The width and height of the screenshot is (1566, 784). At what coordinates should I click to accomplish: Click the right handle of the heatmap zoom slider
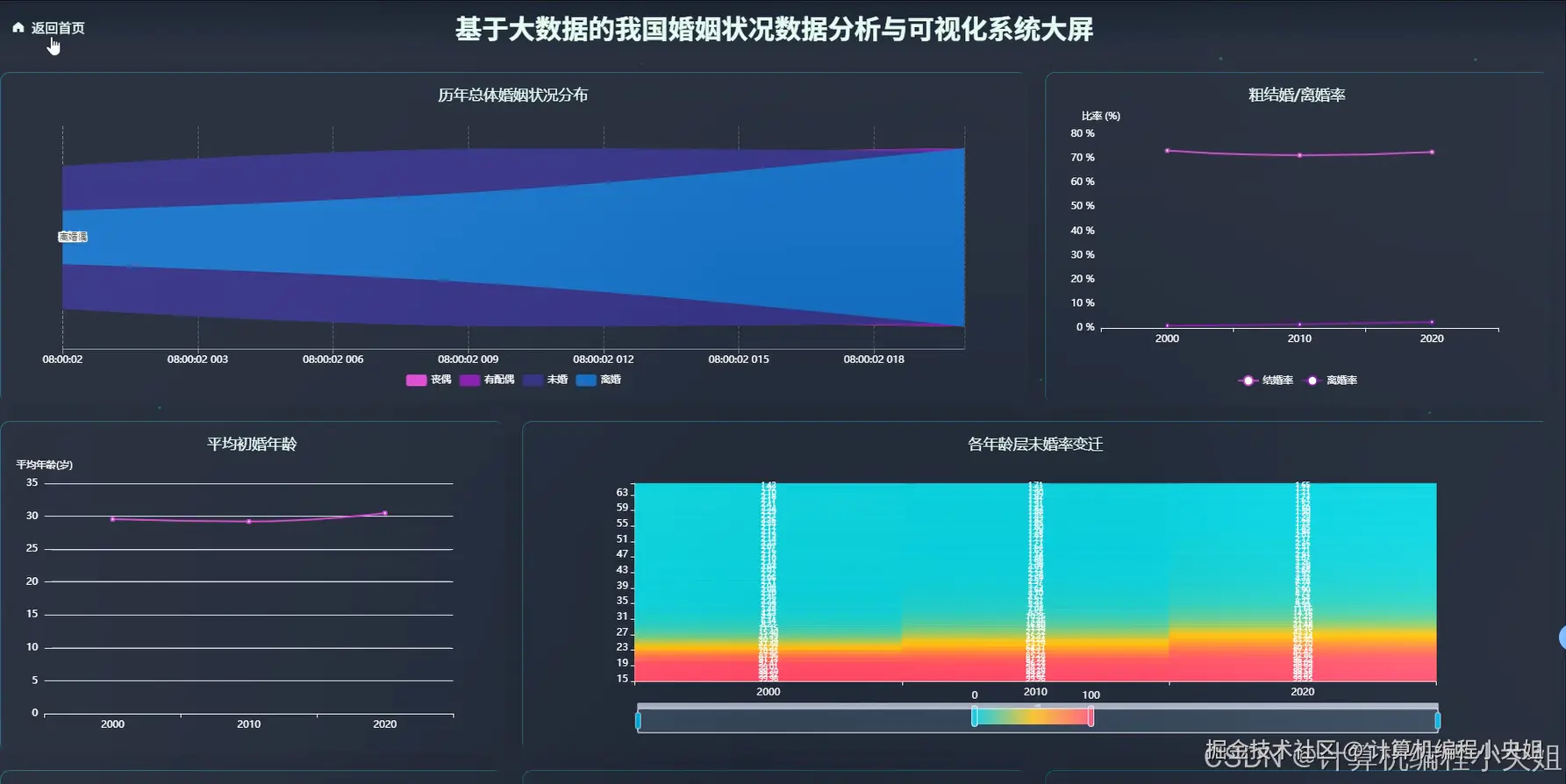(x=1437, y=721)
